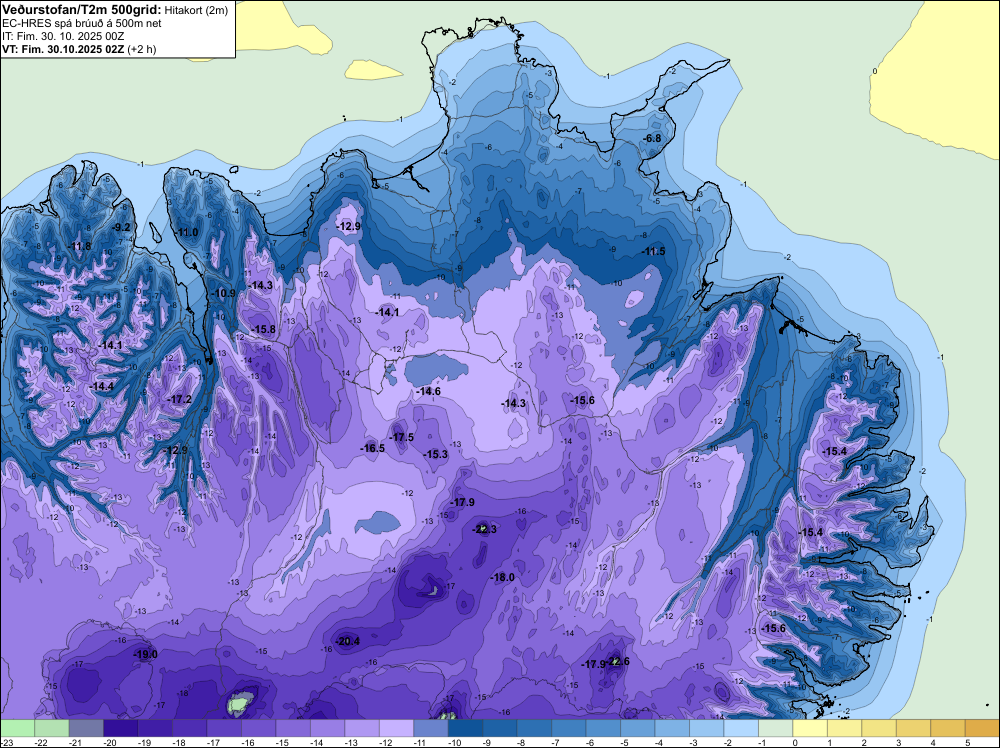Click the -17.2 temperature label
The width and height of the screenshot is (1000, 748).
(179, 399)
